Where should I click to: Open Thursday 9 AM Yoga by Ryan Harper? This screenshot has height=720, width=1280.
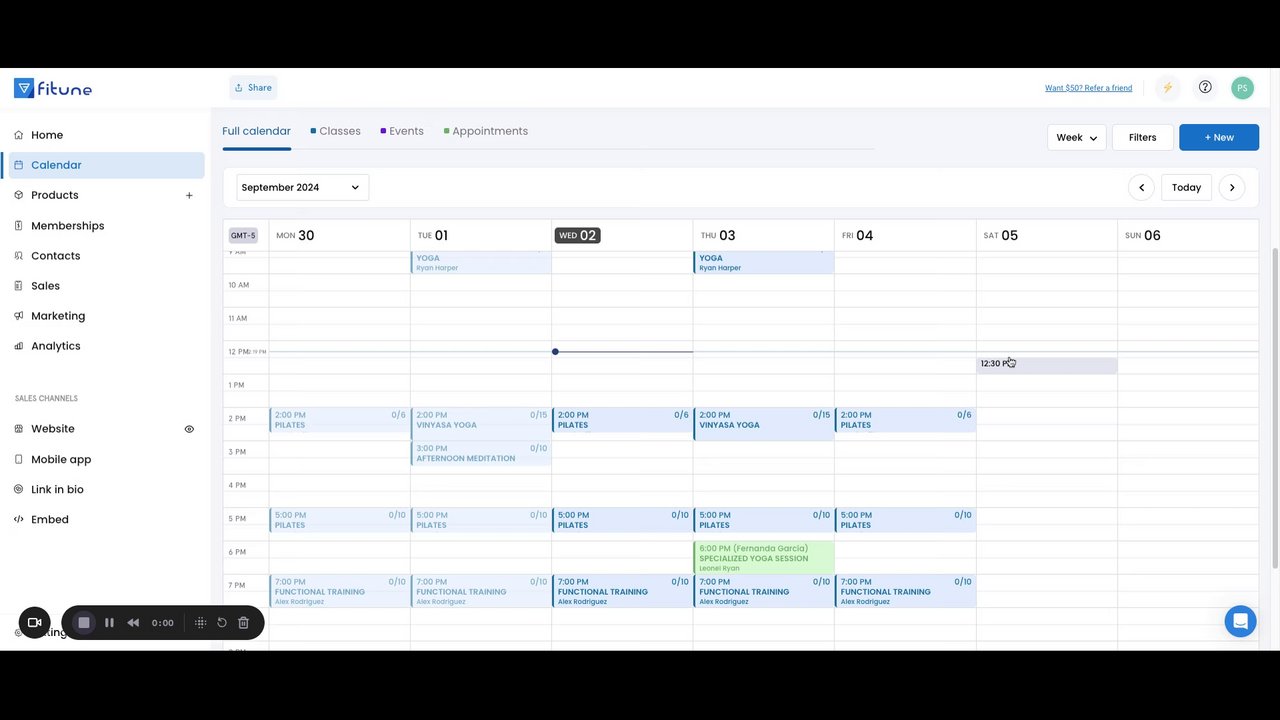[764, 262]
